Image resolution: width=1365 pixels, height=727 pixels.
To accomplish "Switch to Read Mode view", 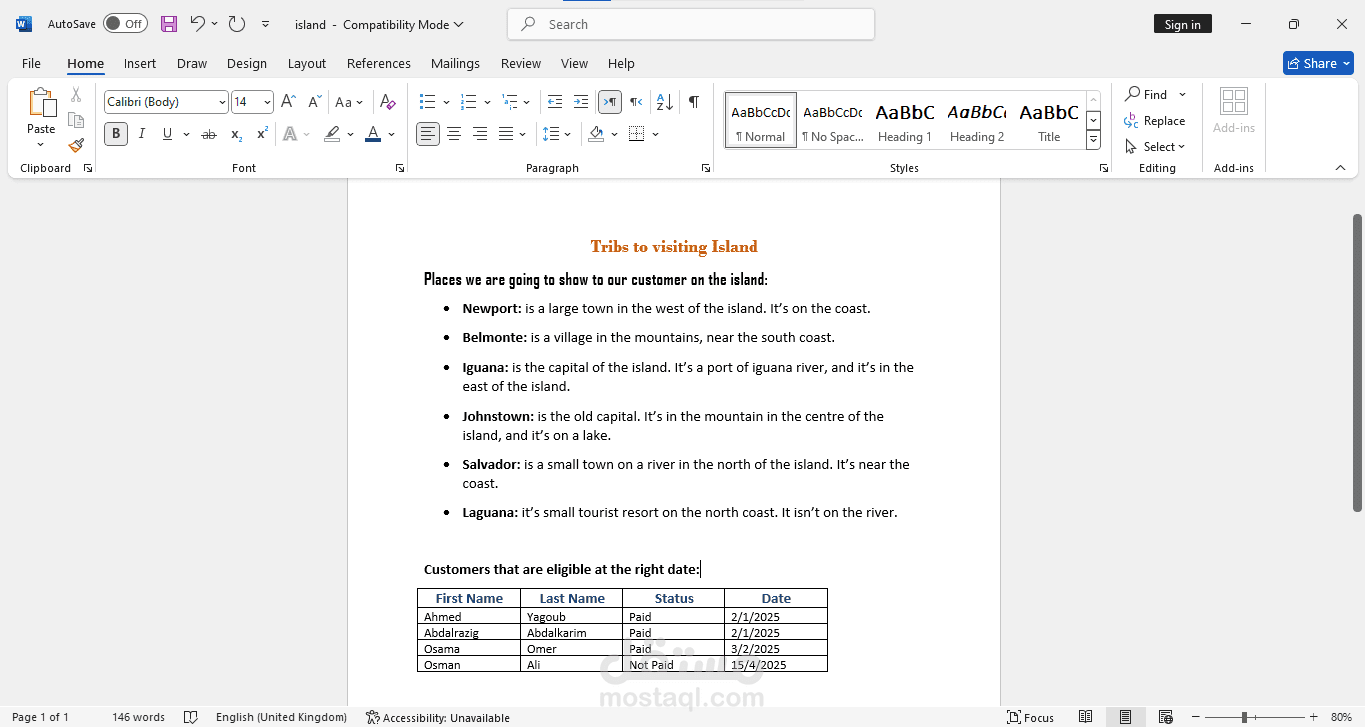I will coord(1086,717).
